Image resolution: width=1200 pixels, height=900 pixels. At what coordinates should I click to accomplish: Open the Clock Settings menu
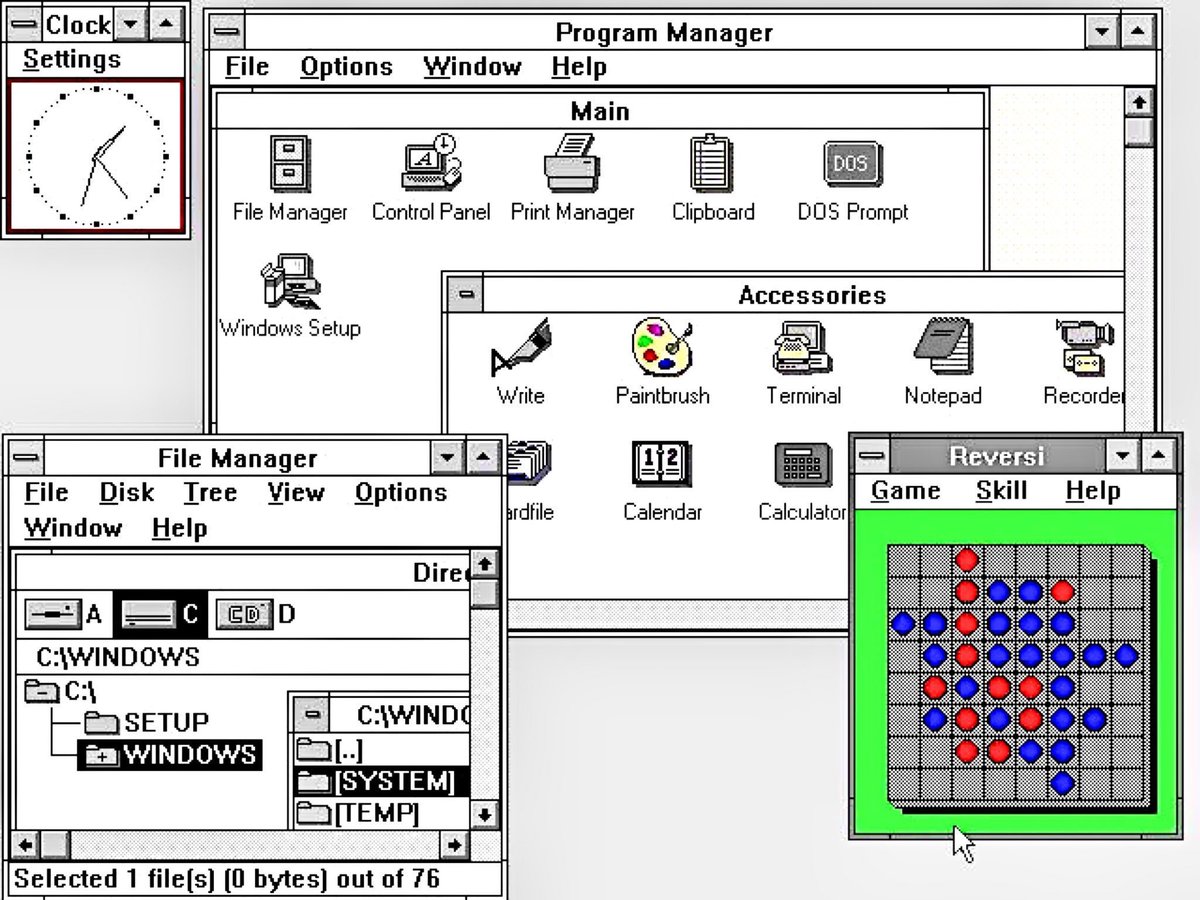(x=71, y=59)
